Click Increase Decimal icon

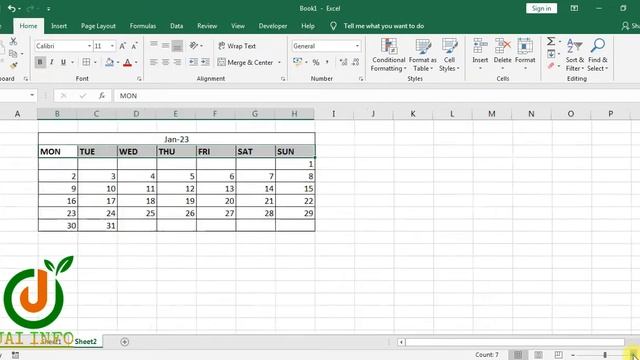[x=343, y=62]
